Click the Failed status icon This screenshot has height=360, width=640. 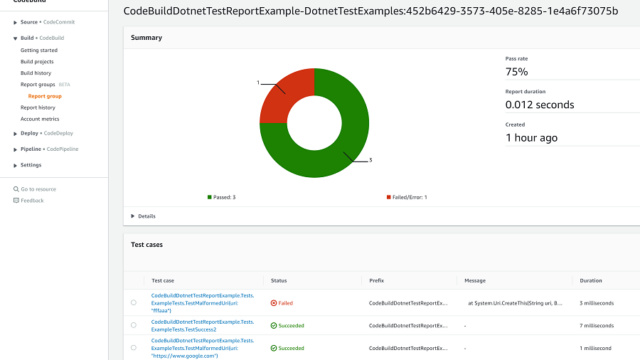tap(273, 303)
